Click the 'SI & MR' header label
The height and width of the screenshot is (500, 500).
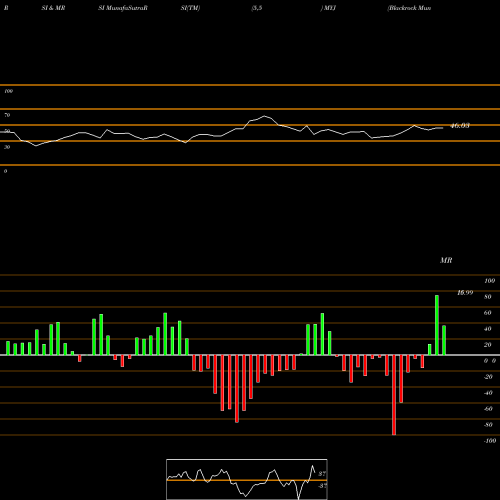tap(53, 8)
